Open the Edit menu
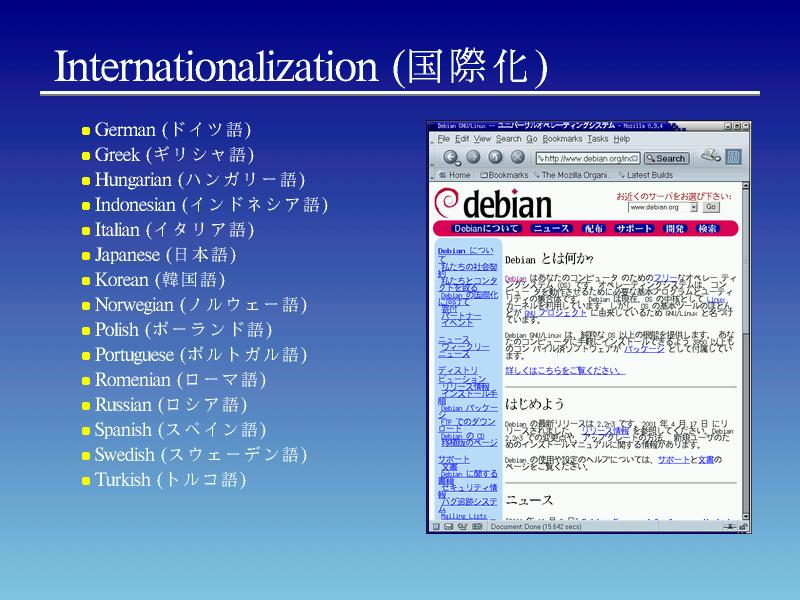This screenshot has height=600, width=800. (x=462, y=139)
